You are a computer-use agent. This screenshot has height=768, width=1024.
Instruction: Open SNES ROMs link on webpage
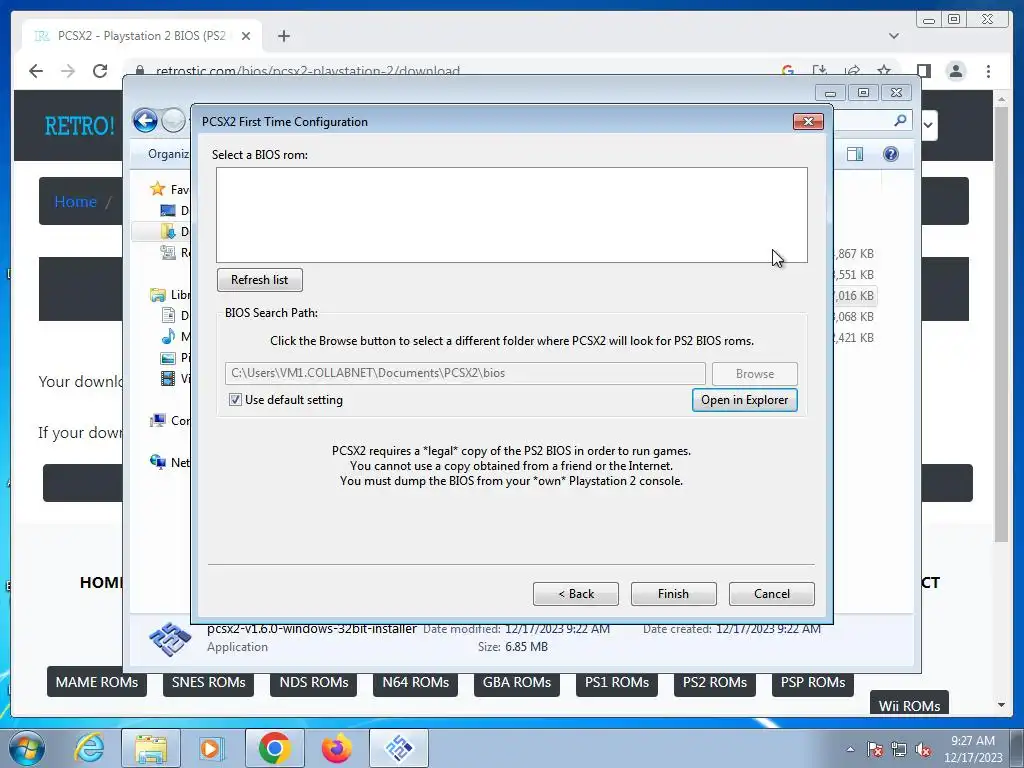208,682
